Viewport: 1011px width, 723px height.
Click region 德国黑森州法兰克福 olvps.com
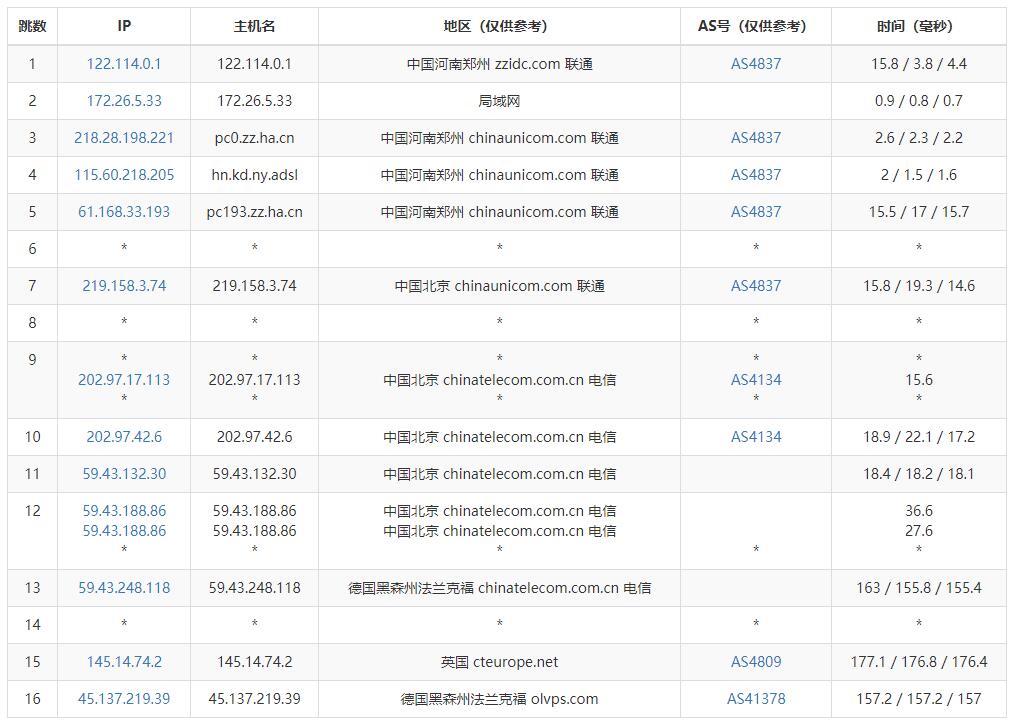pos(499,698)
